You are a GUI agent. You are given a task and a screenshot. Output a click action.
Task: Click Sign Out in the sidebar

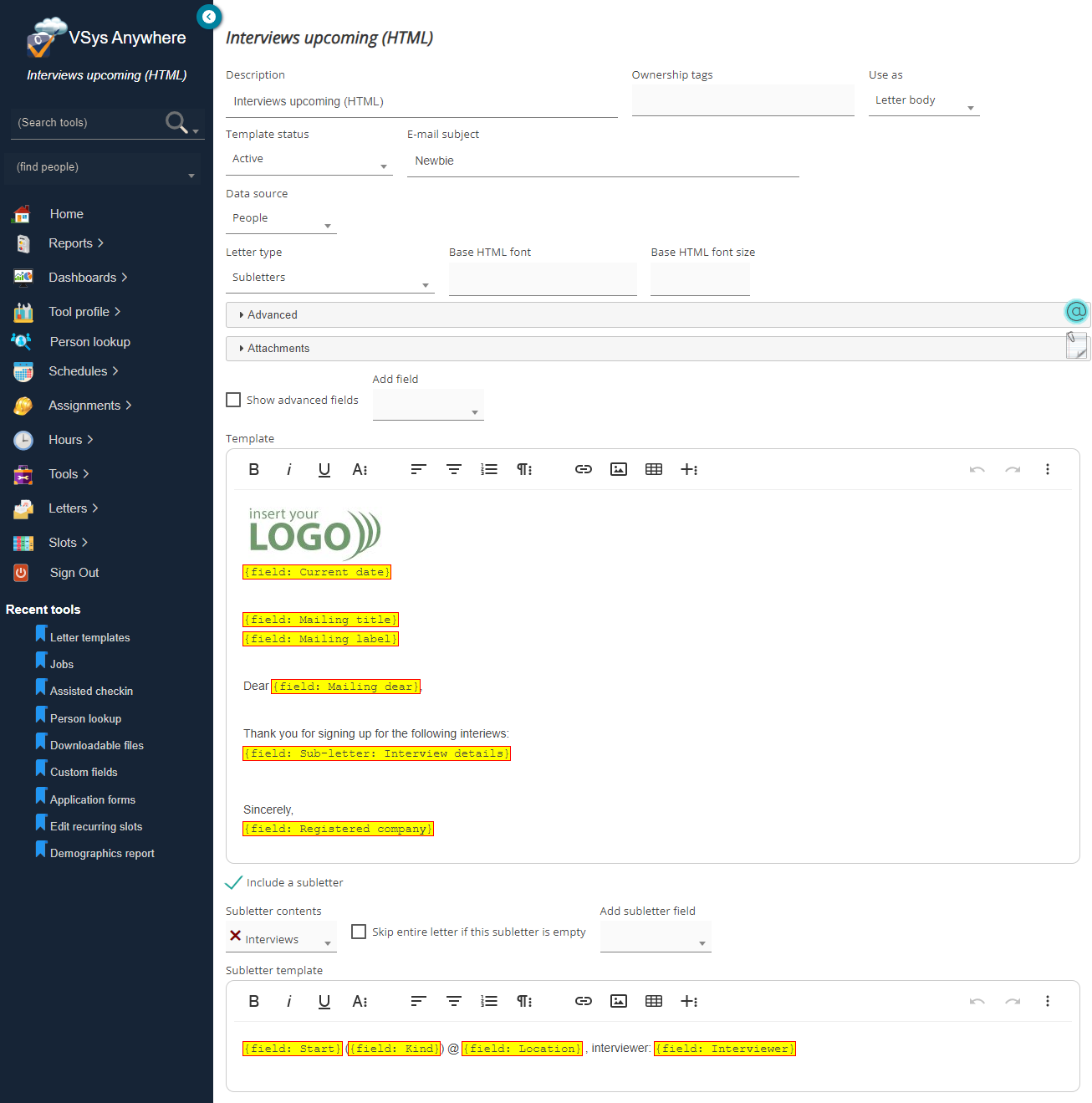click(74, 573)
